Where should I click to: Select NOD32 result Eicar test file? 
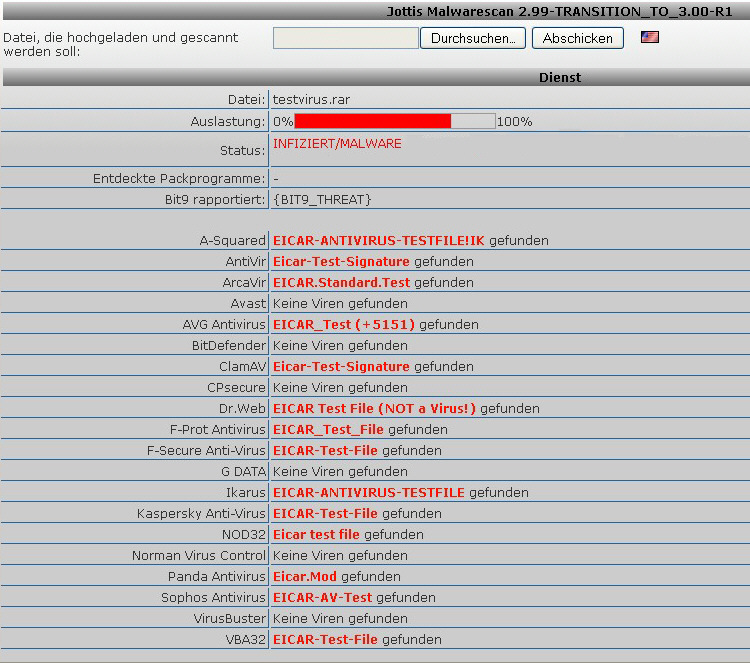coord(316,535)
